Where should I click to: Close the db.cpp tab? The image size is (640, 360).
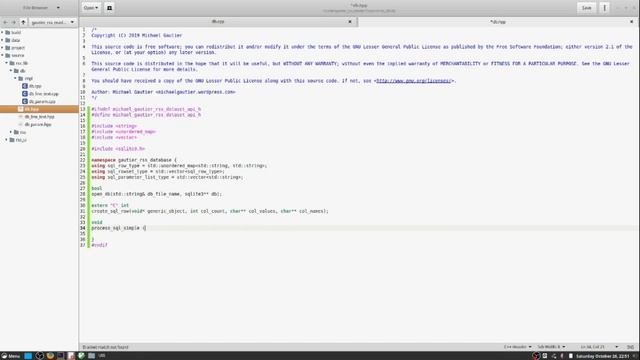[x=350, y=22]
